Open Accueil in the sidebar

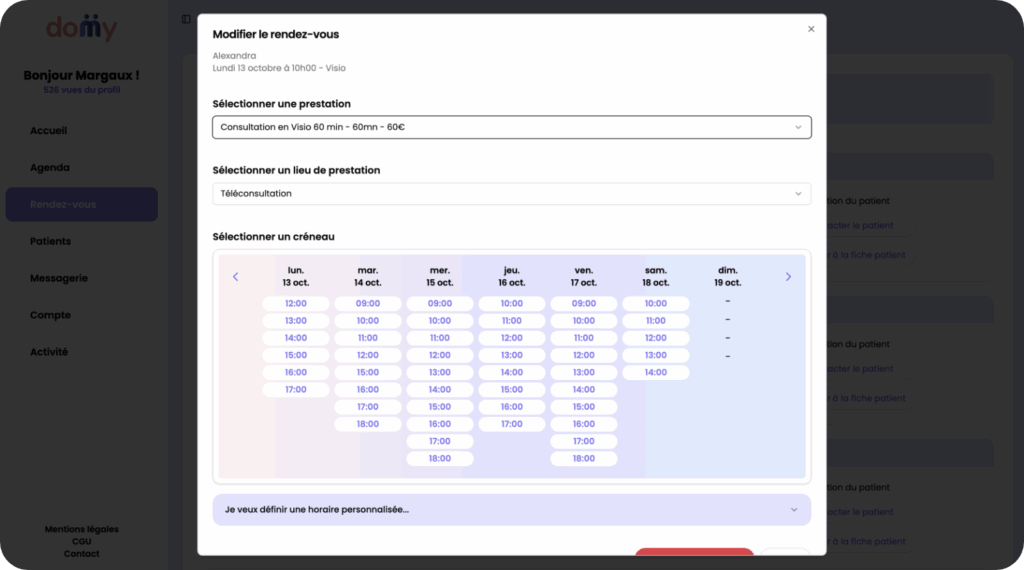tap(49, 131)
